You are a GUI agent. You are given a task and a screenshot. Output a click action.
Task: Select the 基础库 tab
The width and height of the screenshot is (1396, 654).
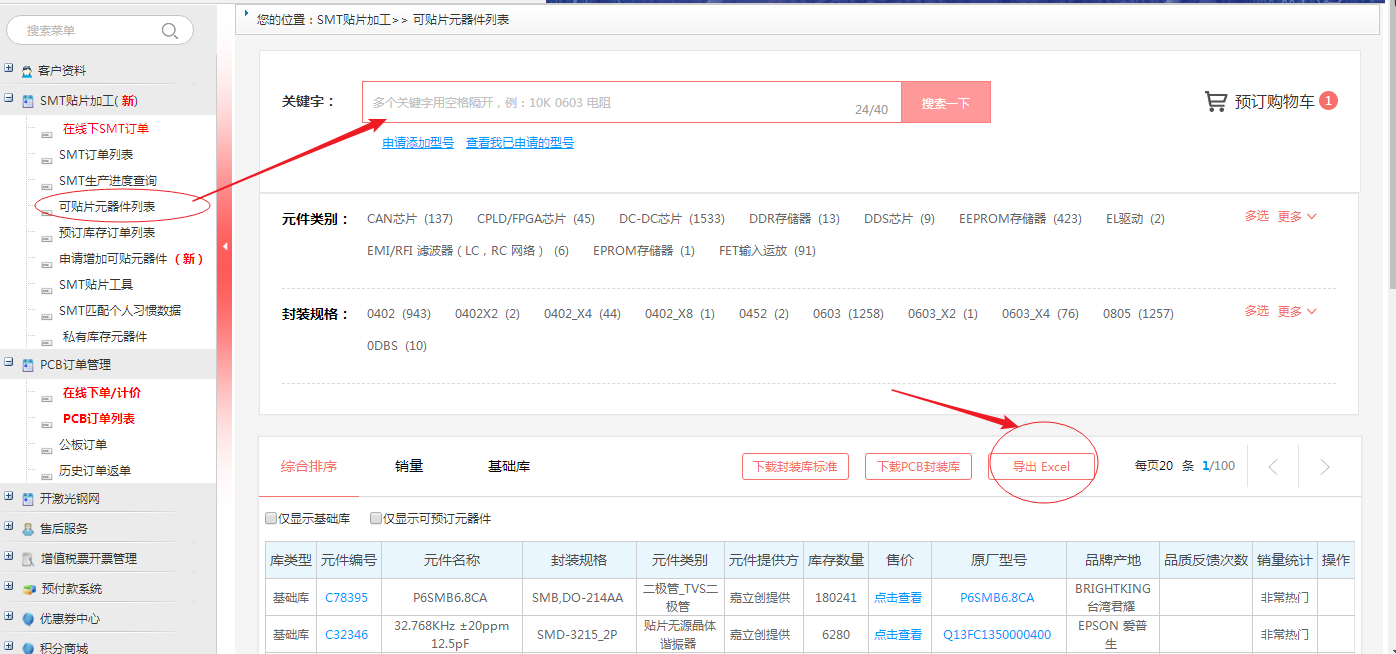pos(509,466)
